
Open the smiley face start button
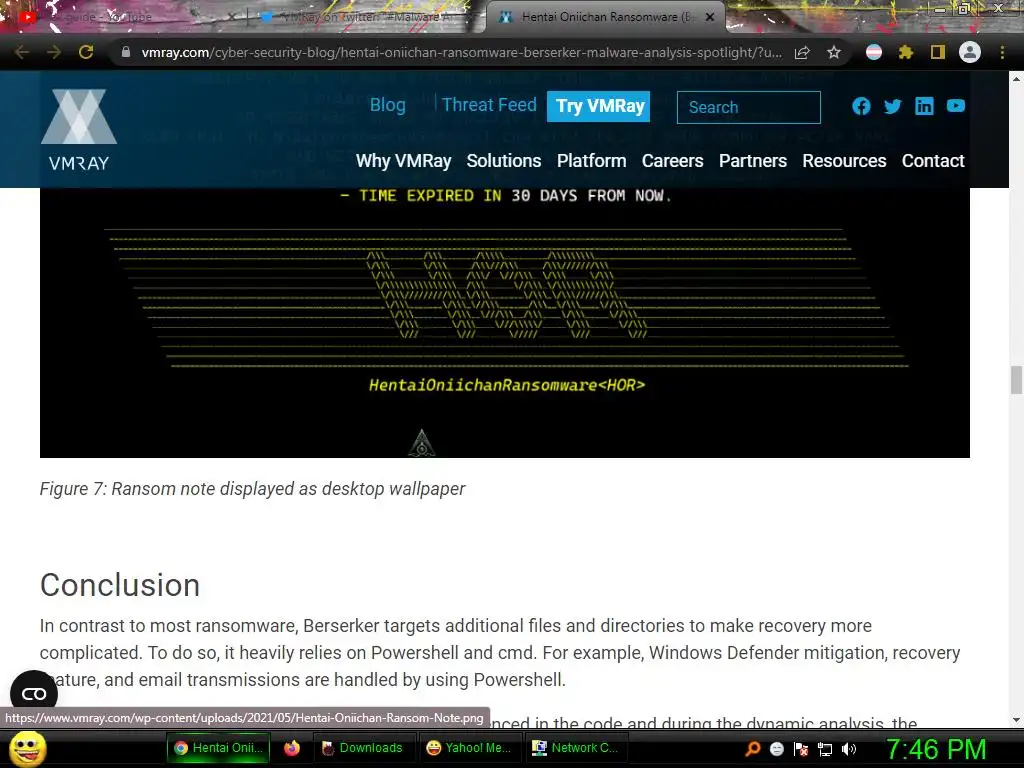click(28, 748)
